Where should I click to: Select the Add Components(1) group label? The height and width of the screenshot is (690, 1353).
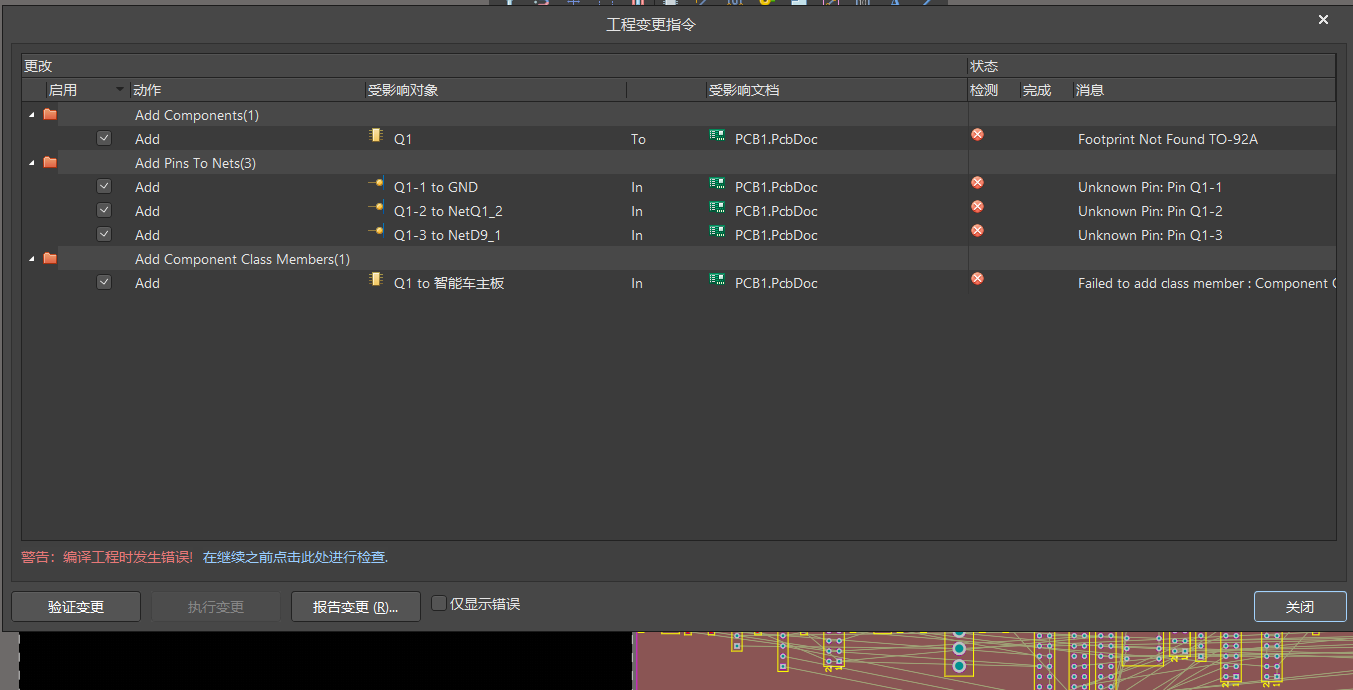point(197,115)
